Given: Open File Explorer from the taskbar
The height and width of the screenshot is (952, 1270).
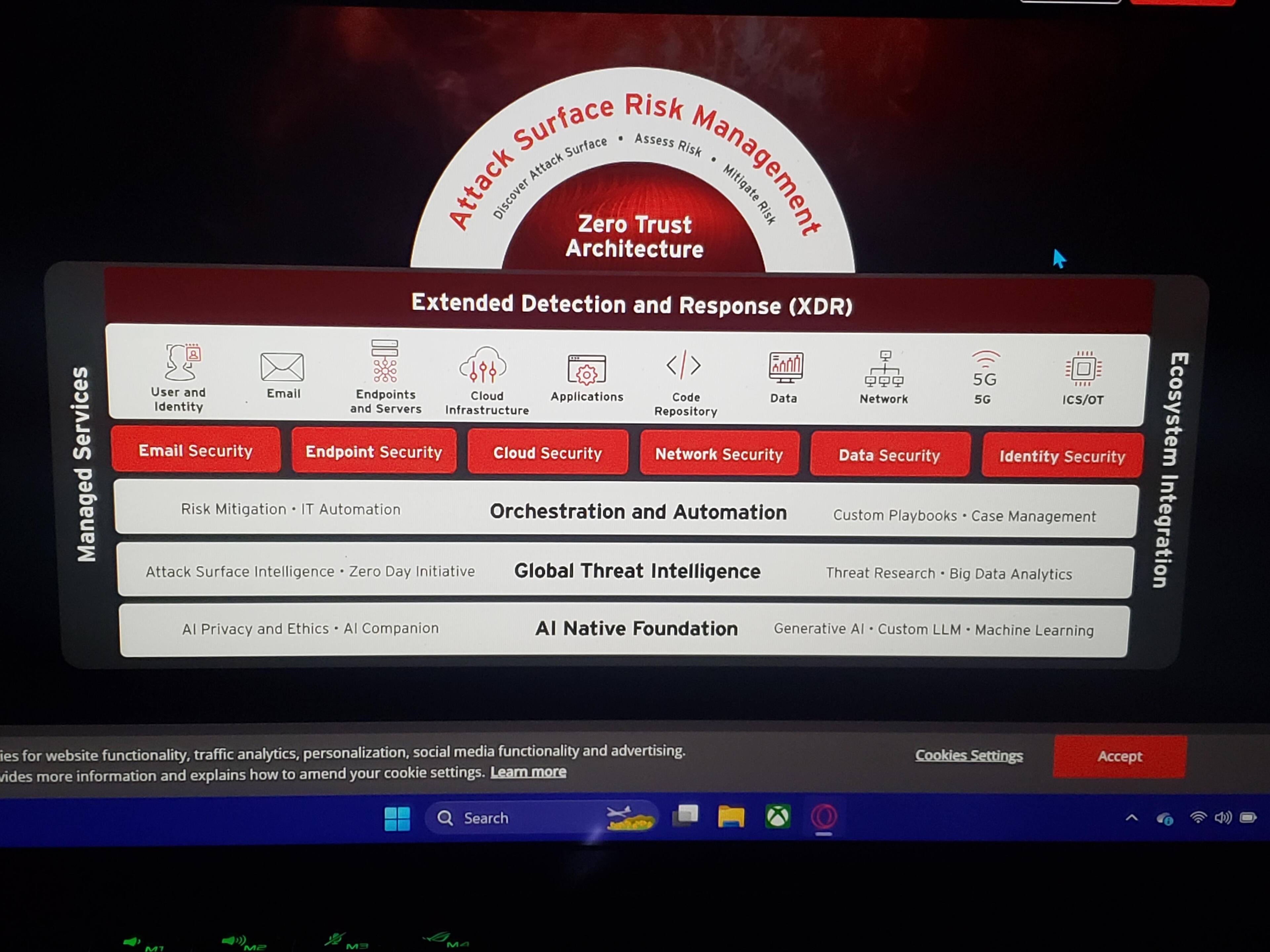Looking at the screenshot, I should point(731,816).
